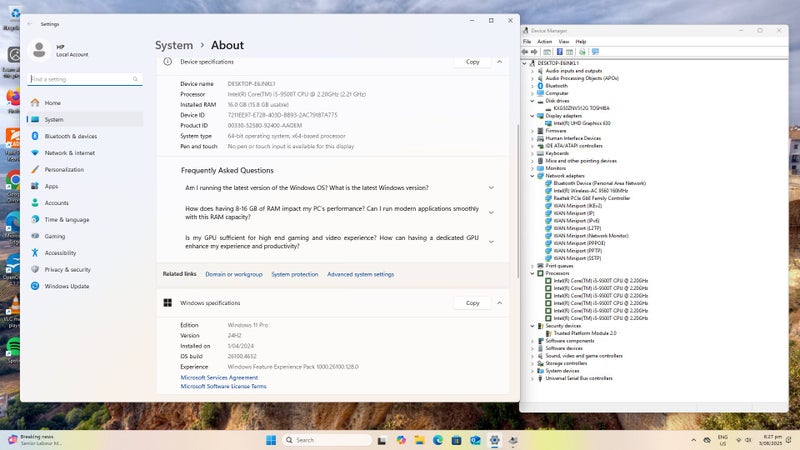Open Personalization settings page
Image resolution: width=800 pixels, height=450 pixels.
point(84,169)
